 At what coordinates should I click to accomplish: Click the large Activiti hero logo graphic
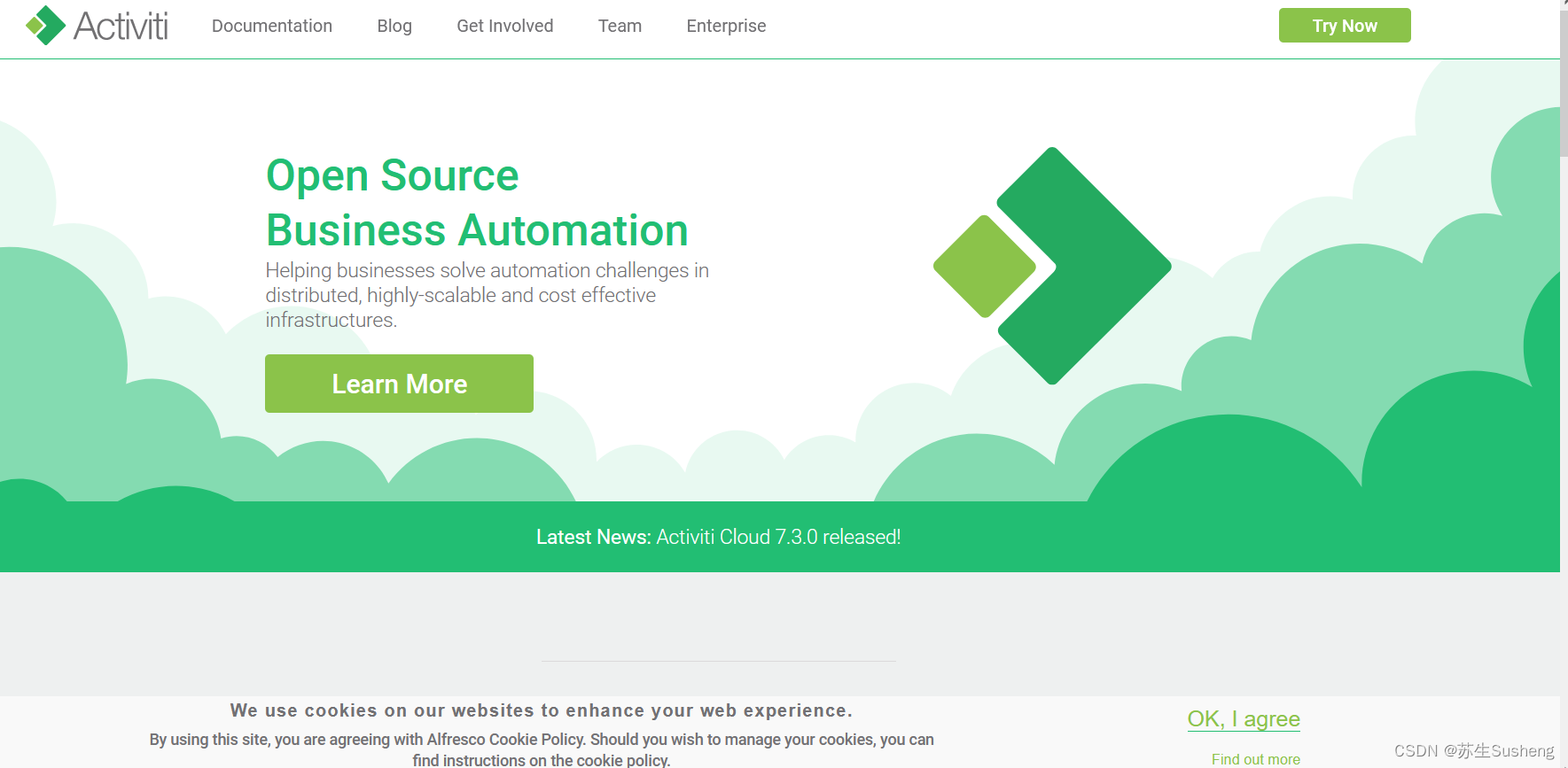coord(1052,266)
